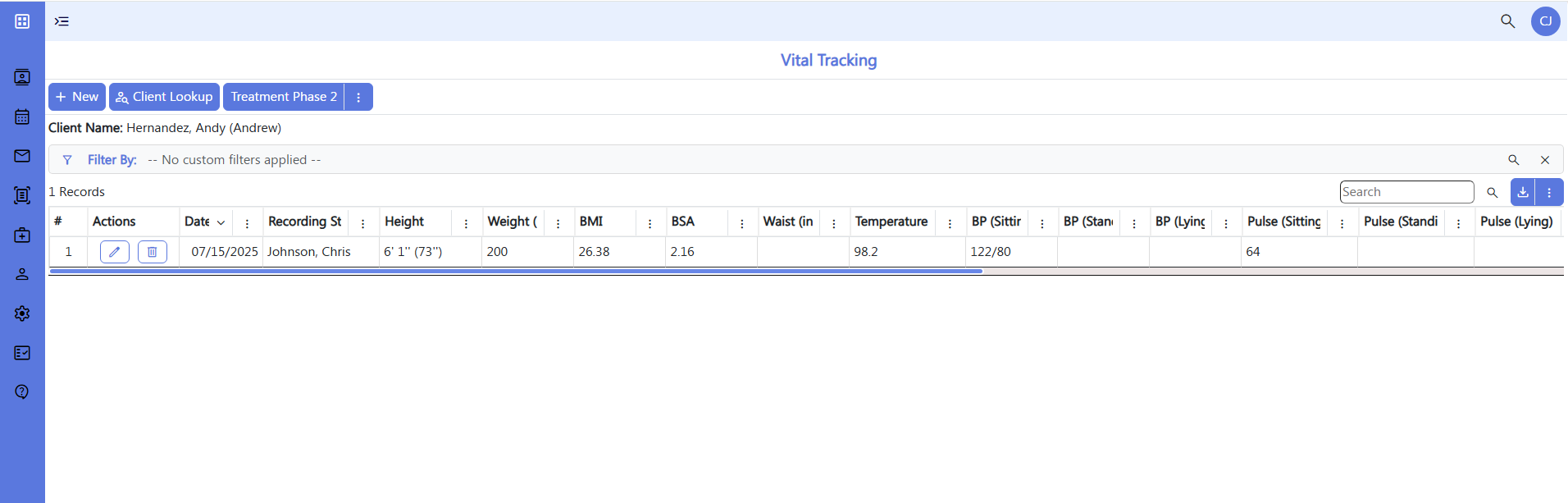Click the Filter By label

click(x=112, y=160)
